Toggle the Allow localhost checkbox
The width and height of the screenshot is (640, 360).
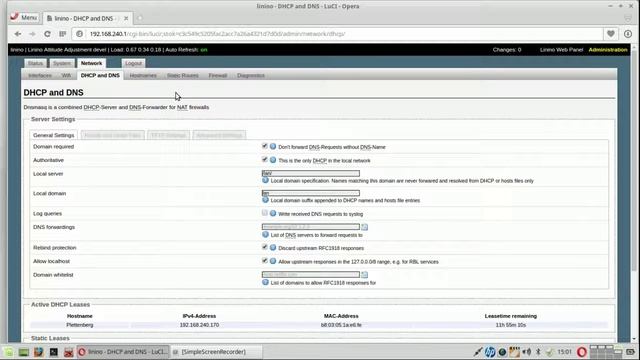264,261
